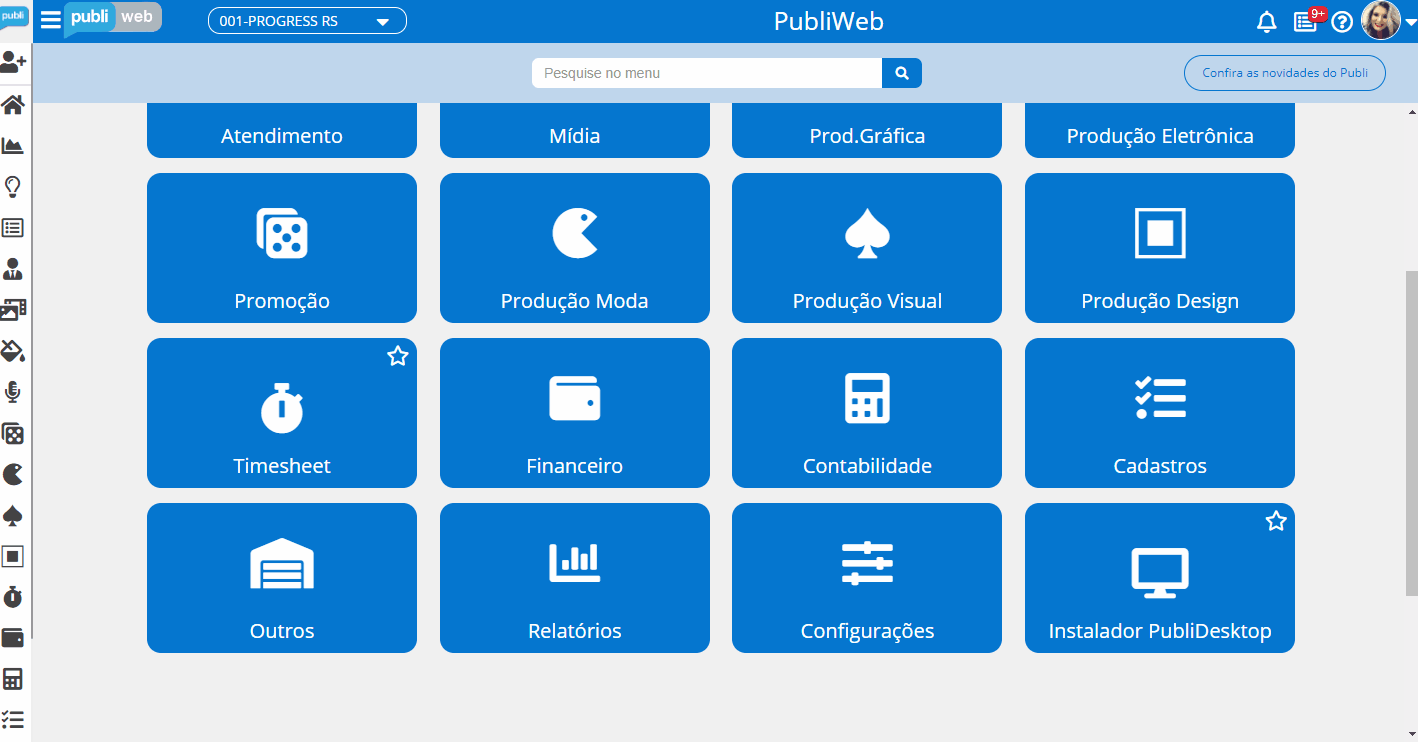Click the user profile avatar
Screen dimensions: 1418x742
coord(1381,21)
